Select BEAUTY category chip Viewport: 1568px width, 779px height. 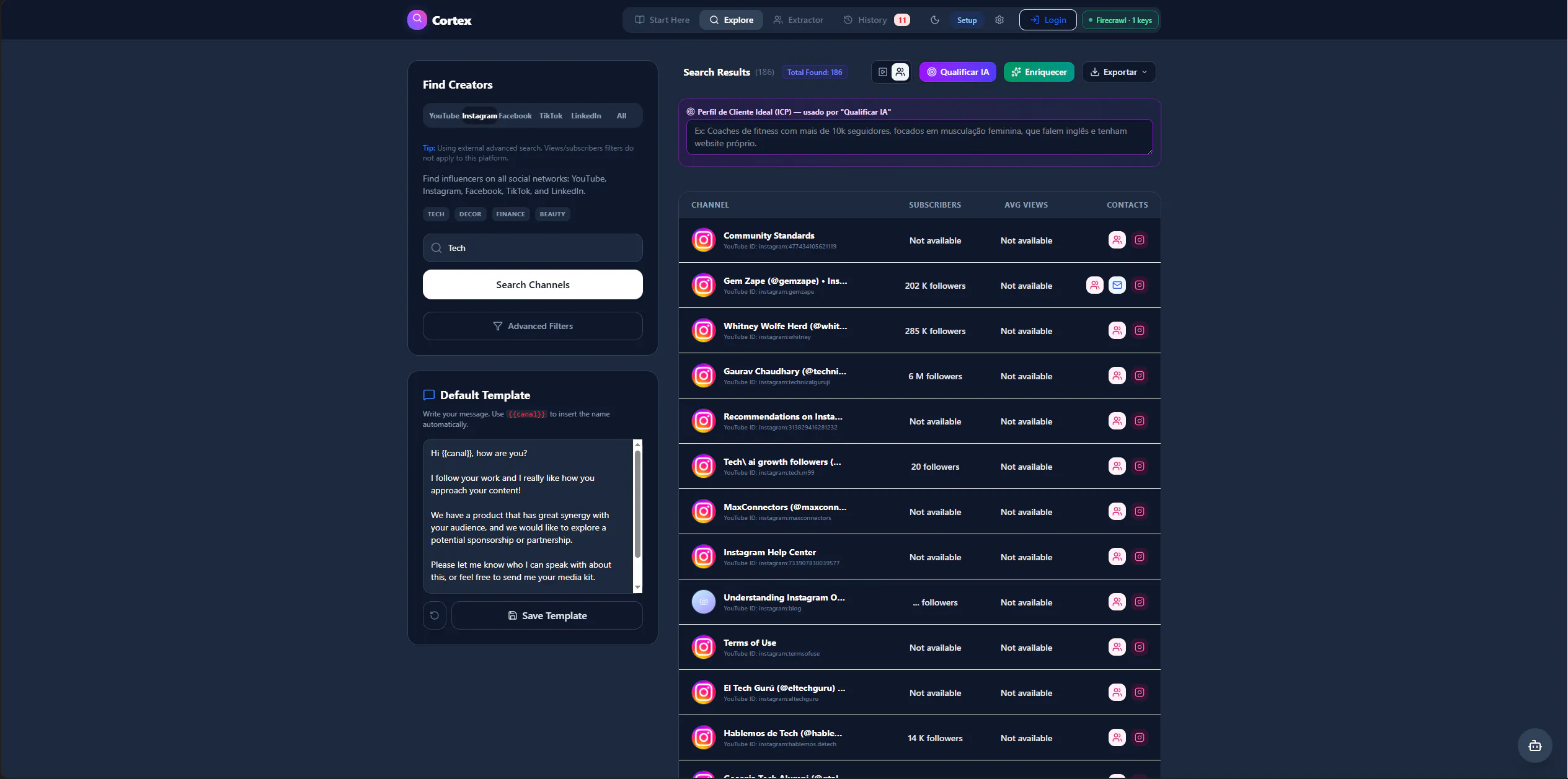pyautogui.click(x=552, y=214)
